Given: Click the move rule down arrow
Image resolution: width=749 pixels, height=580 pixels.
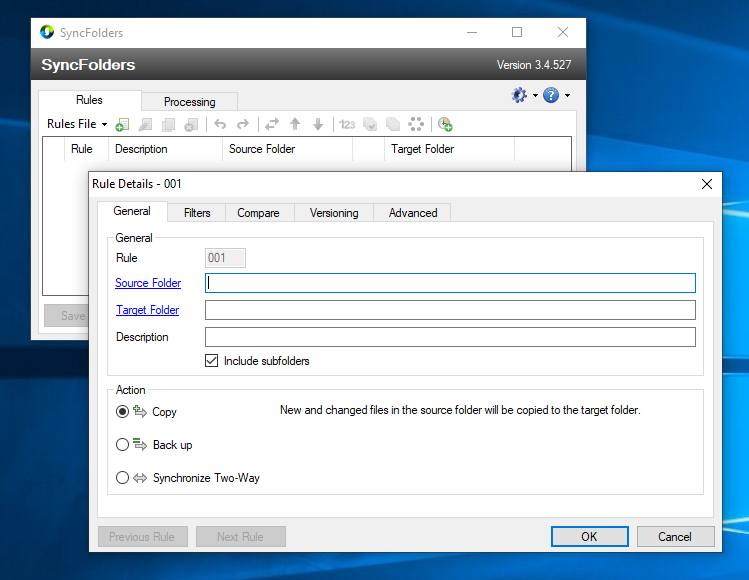Looking at the screenshot, I should 318,124.
